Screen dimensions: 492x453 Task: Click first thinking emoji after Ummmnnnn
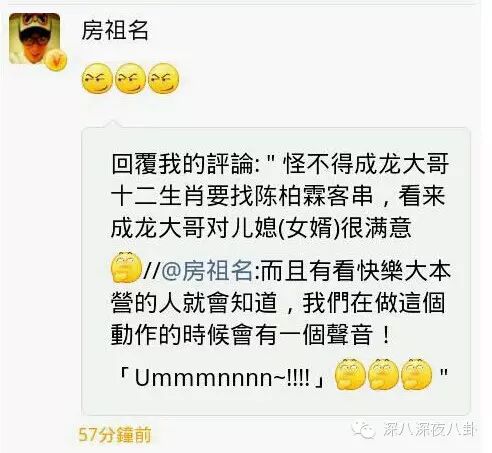(350, 374)
